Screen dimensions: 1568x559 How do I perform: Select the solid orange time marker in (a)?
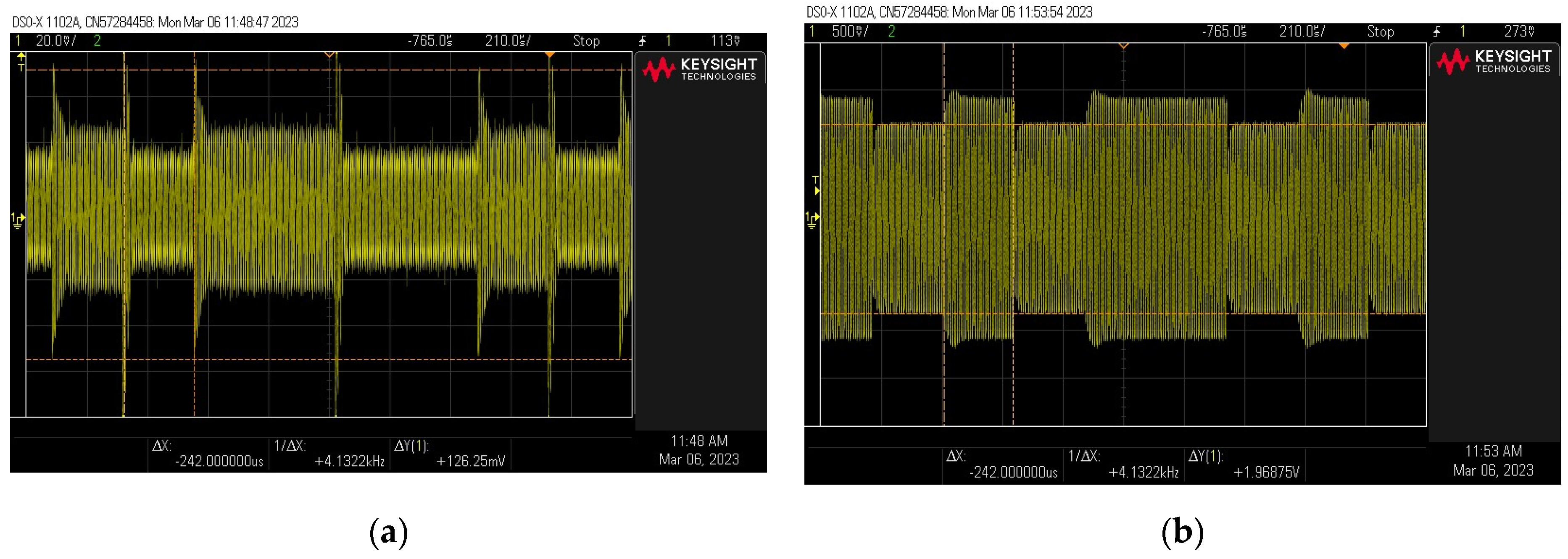coord(550,55)
